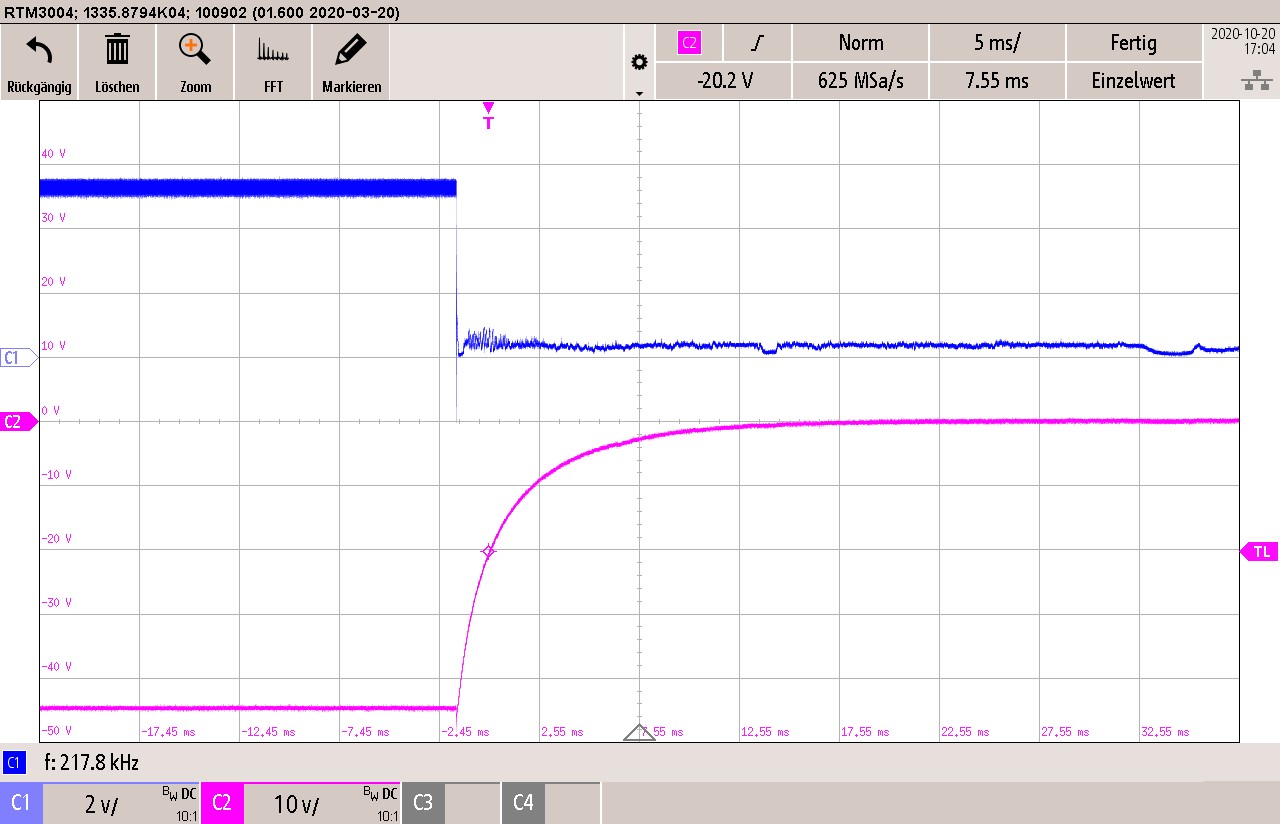The image size is (1280, 824).
Task: Open the network connection icon
Action: click(x=1256, y=81)
